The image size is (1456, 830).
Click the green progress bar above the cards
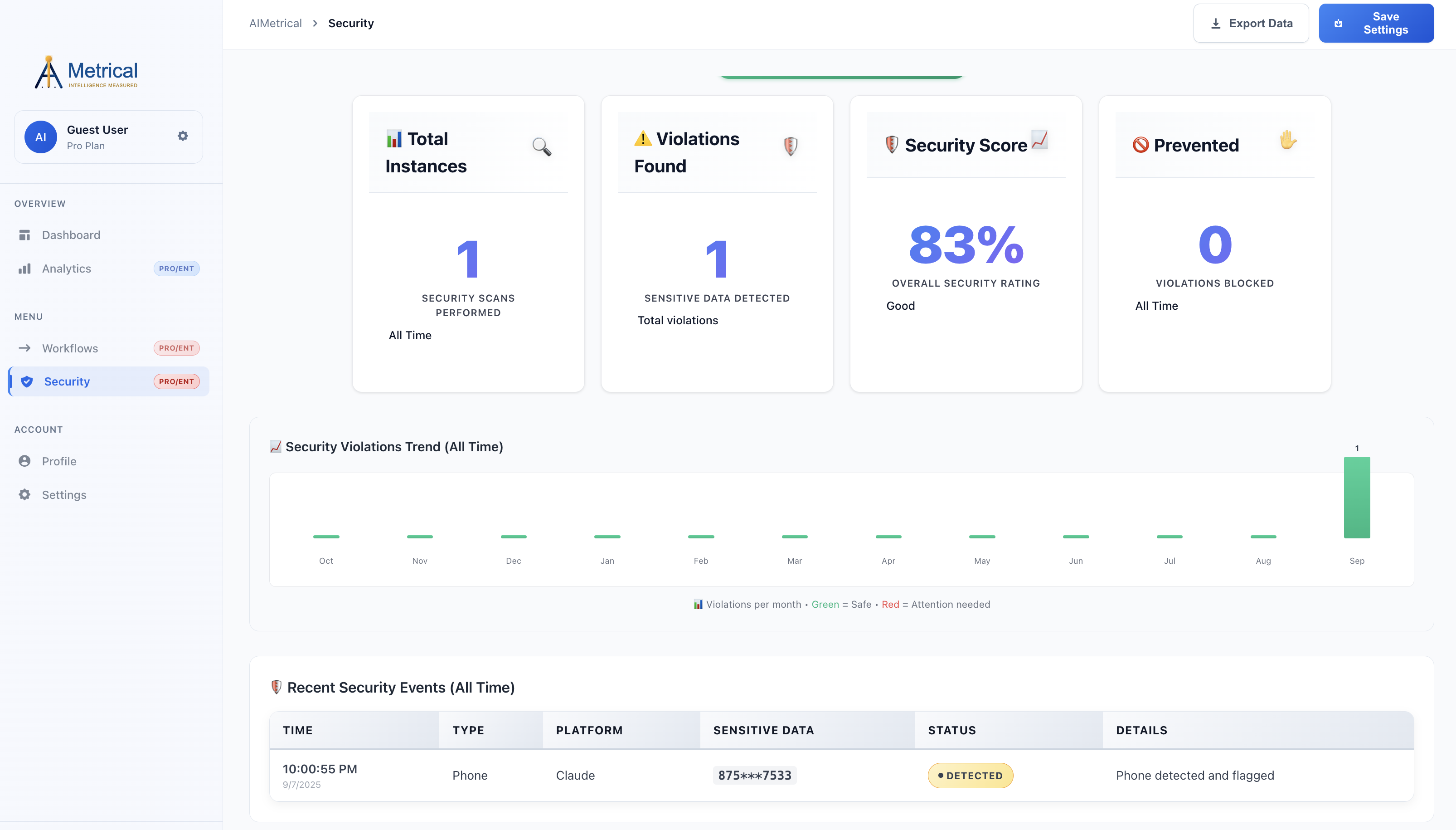pyautogui.click(x=840, y=76)
